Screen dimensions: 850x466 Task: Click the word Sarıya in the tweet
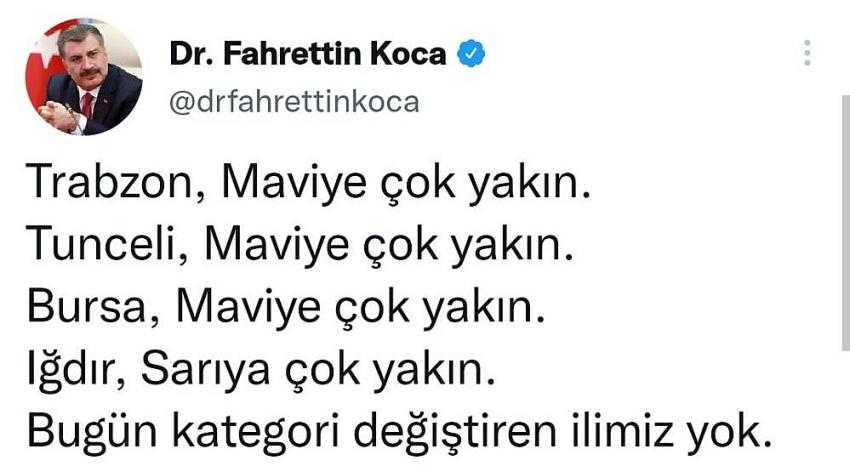205,370
